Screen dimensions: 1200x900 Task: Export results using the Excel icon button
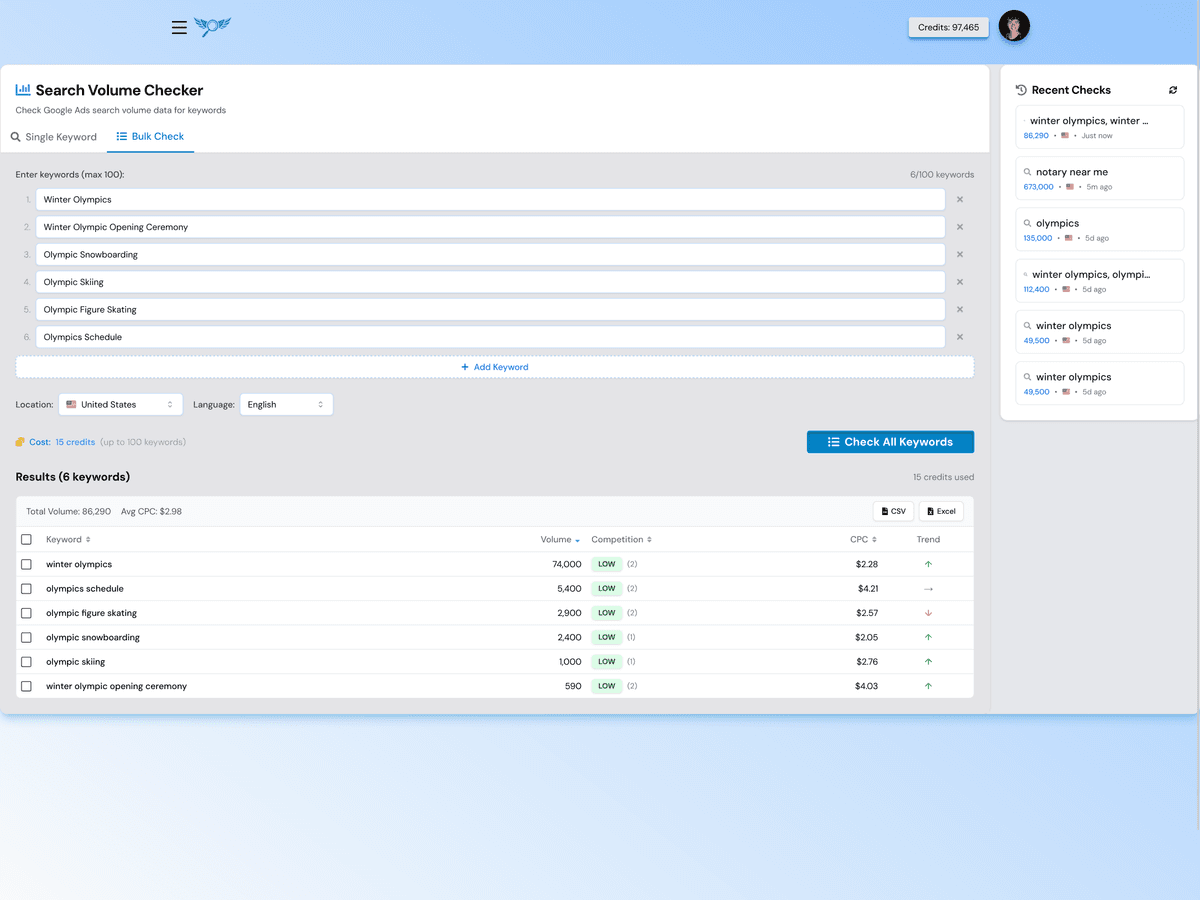pyautogui.click(x=940, y=510)
